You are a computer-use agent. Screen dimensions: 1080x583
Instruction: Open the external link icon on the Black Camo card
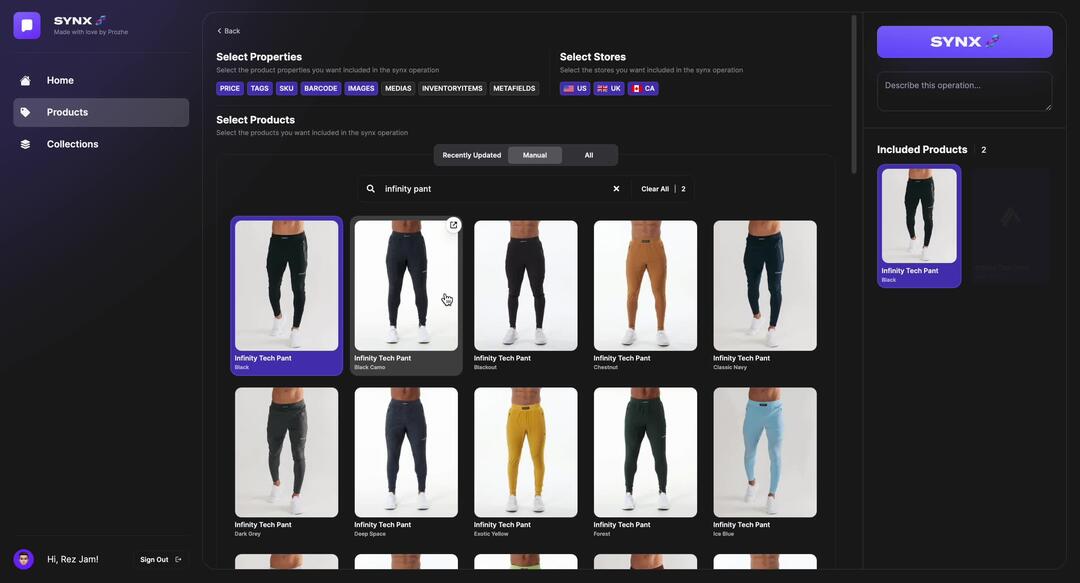(x=453, y=225)
